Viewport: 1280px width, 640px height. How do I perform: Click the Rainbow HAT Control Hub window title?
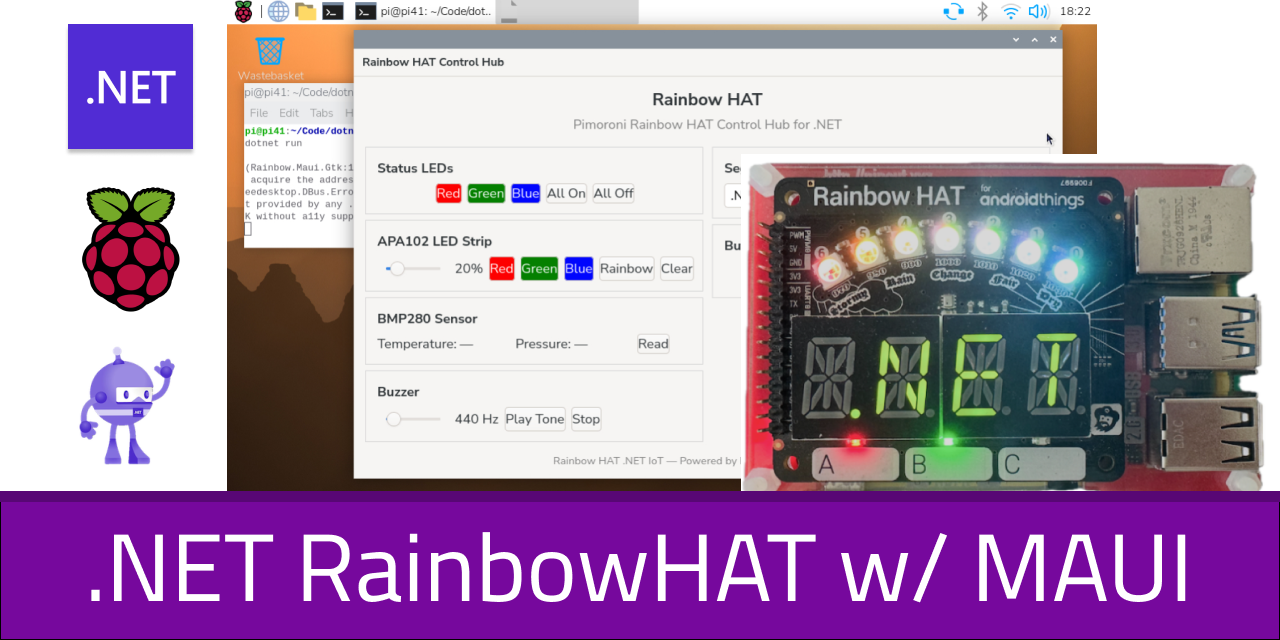[433, 62]
